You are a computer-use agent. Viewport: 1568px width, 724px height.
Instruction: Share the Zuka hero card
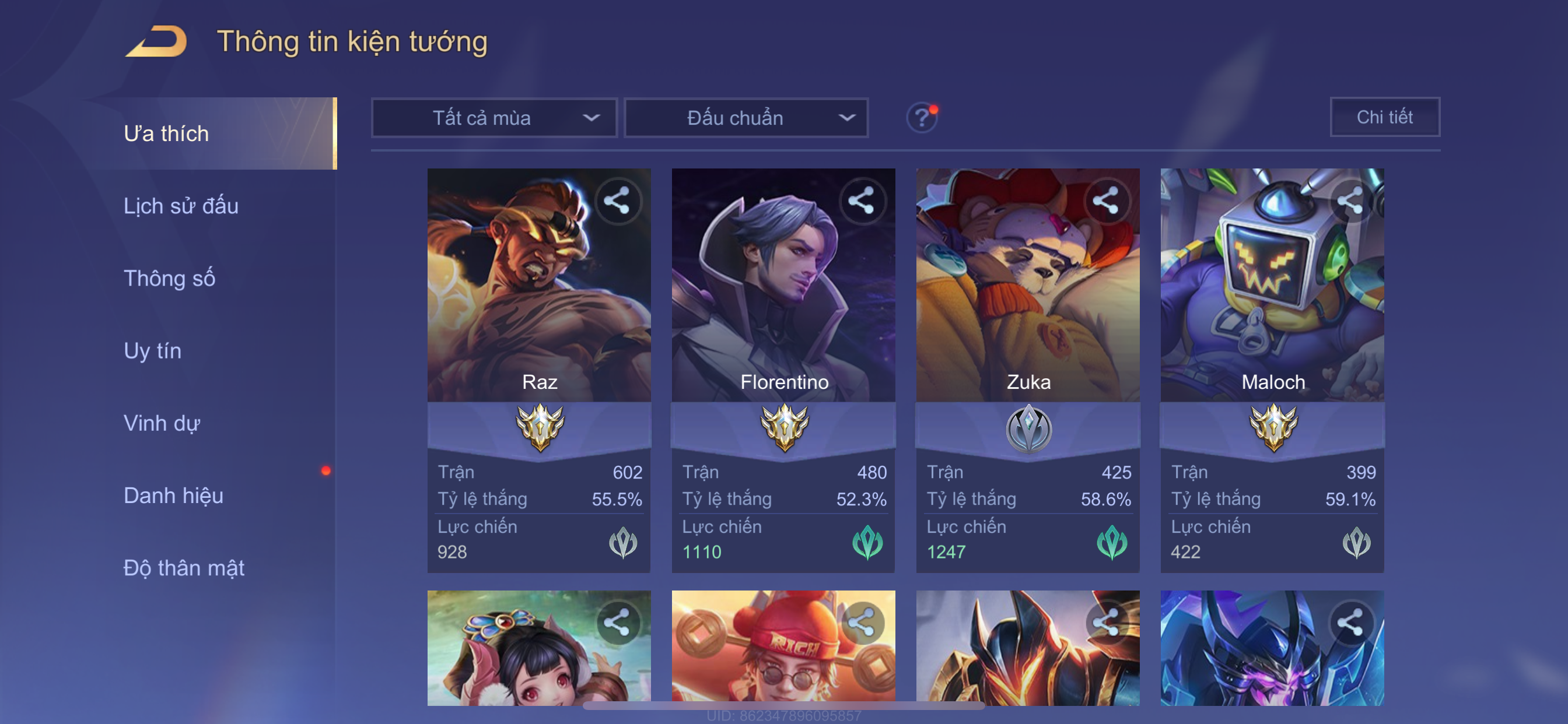pyautogui.click(x=1106, y=201)
